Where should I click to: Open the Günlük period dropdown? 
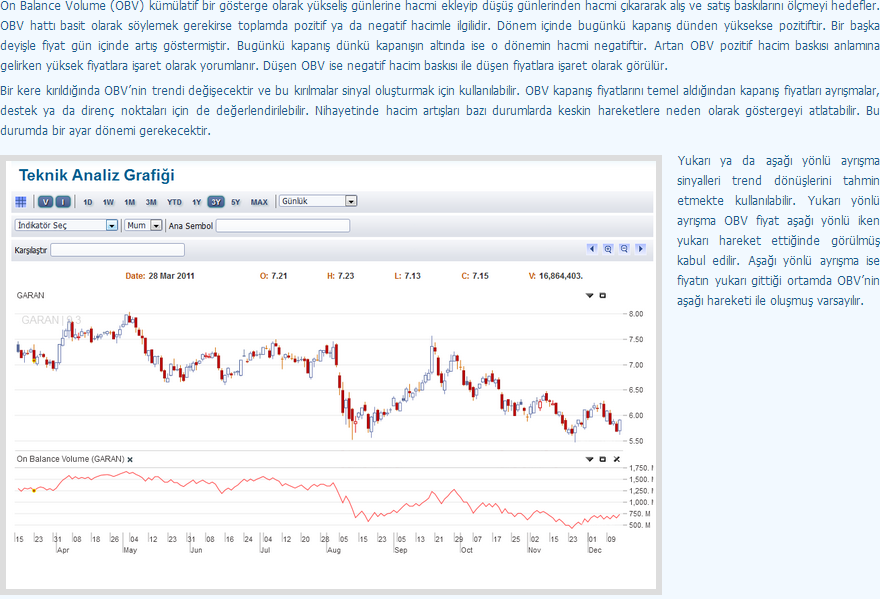(318, 201)
